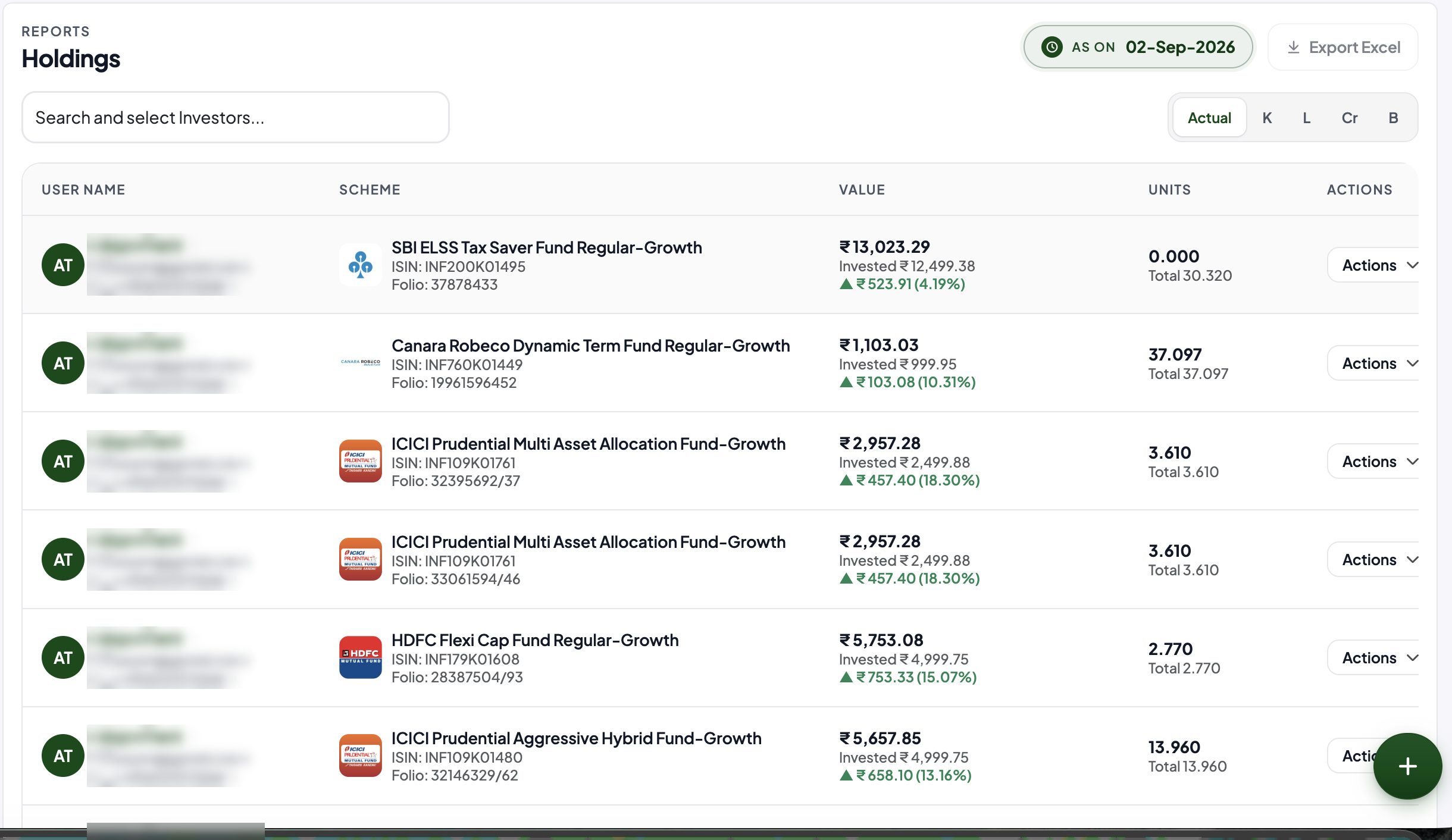This screenshot has height=840, width=1452.
Task: Click Total 13.960 units text
Action: click(1188, 766)
